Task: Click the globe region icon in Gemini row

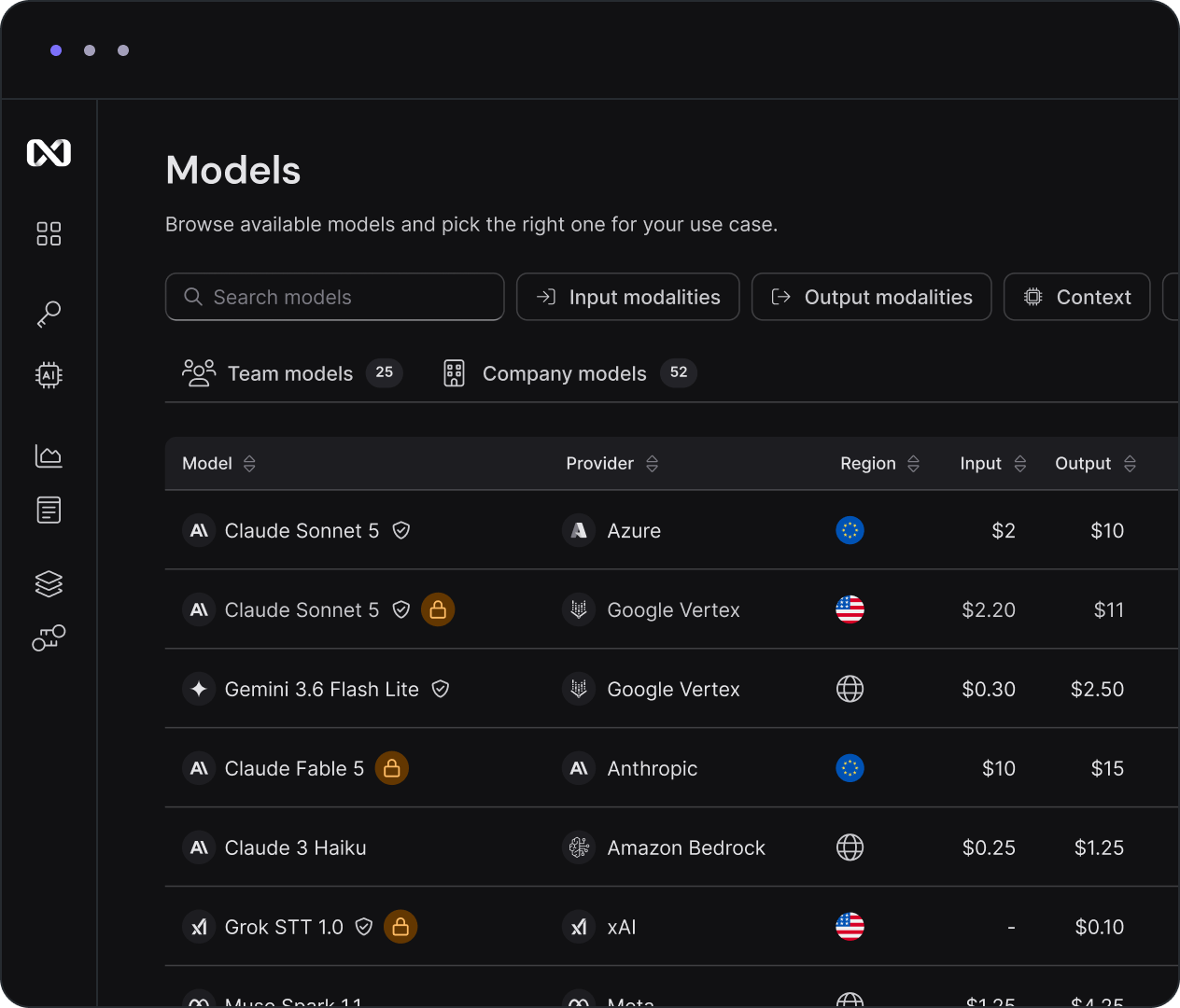Action: (850, 689)
